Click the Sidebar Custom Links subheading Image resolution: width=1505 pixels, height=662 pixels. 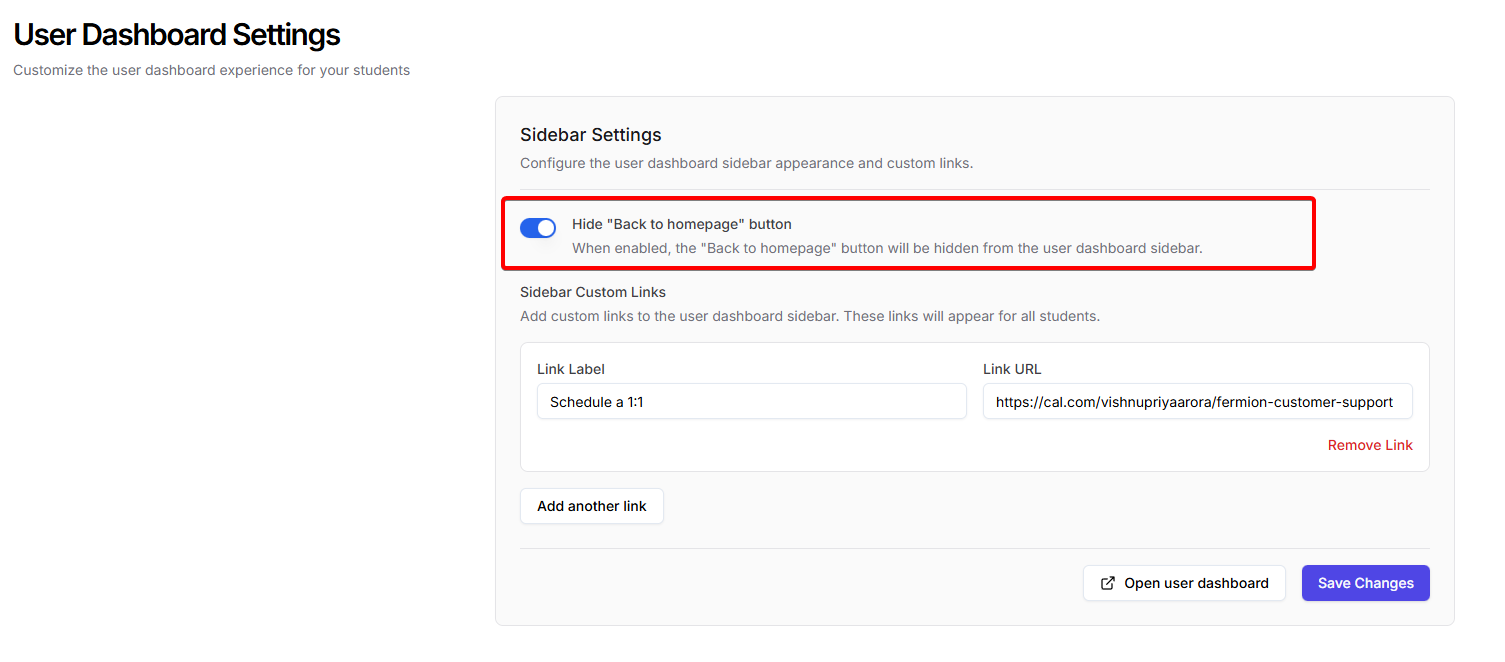coord(592,292)
